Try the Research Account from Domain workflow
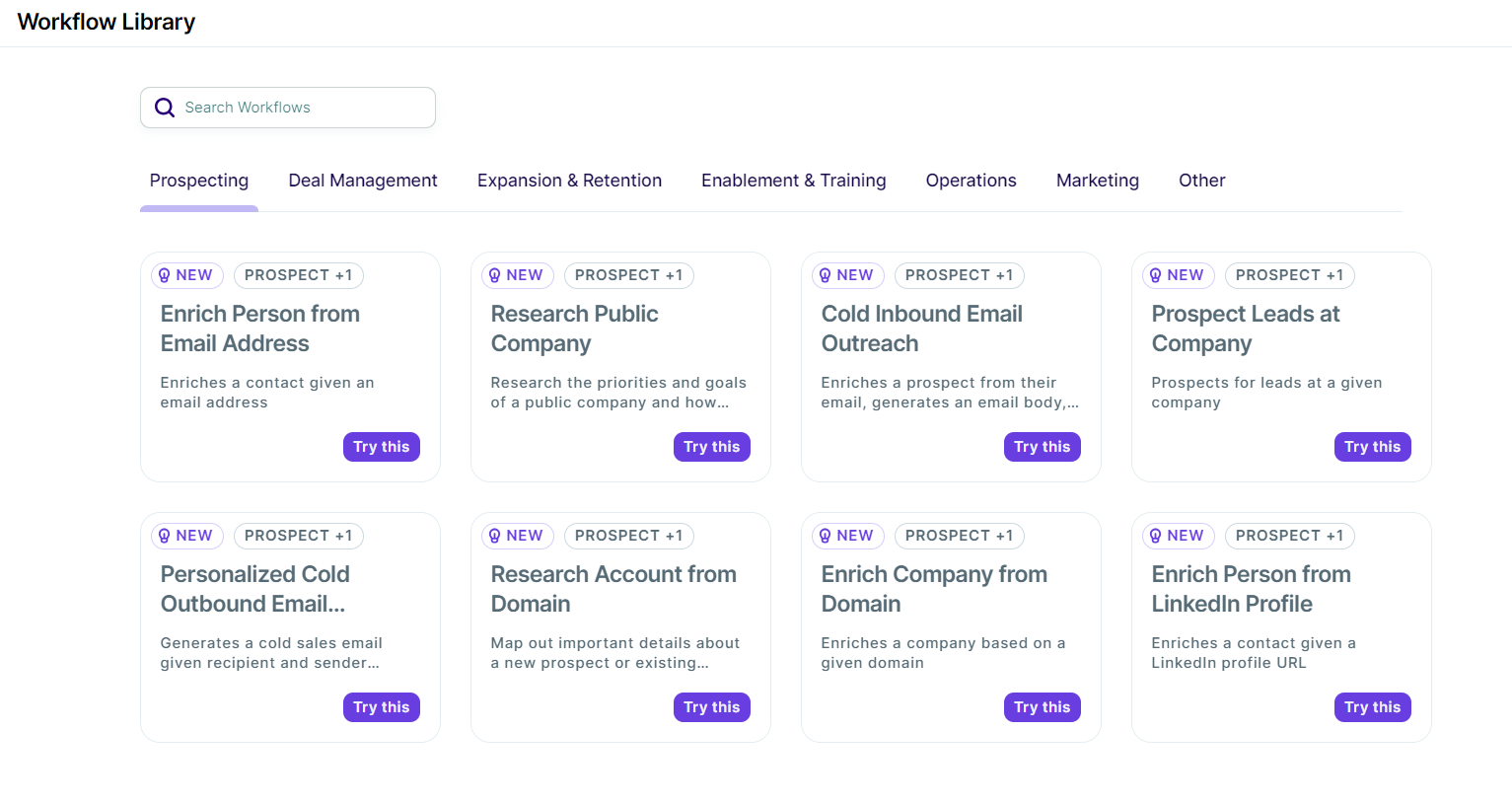The height and width of the screenshot is (804, 1512). tap(712, 707)
